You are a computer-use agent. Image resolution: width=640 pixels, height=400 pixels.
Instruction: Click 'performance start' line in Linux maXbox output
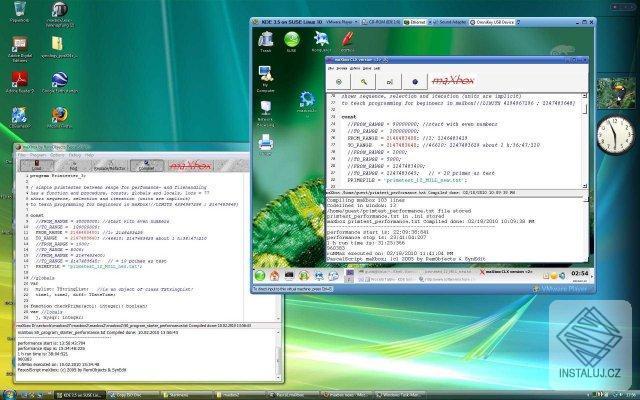pos(378,232)
